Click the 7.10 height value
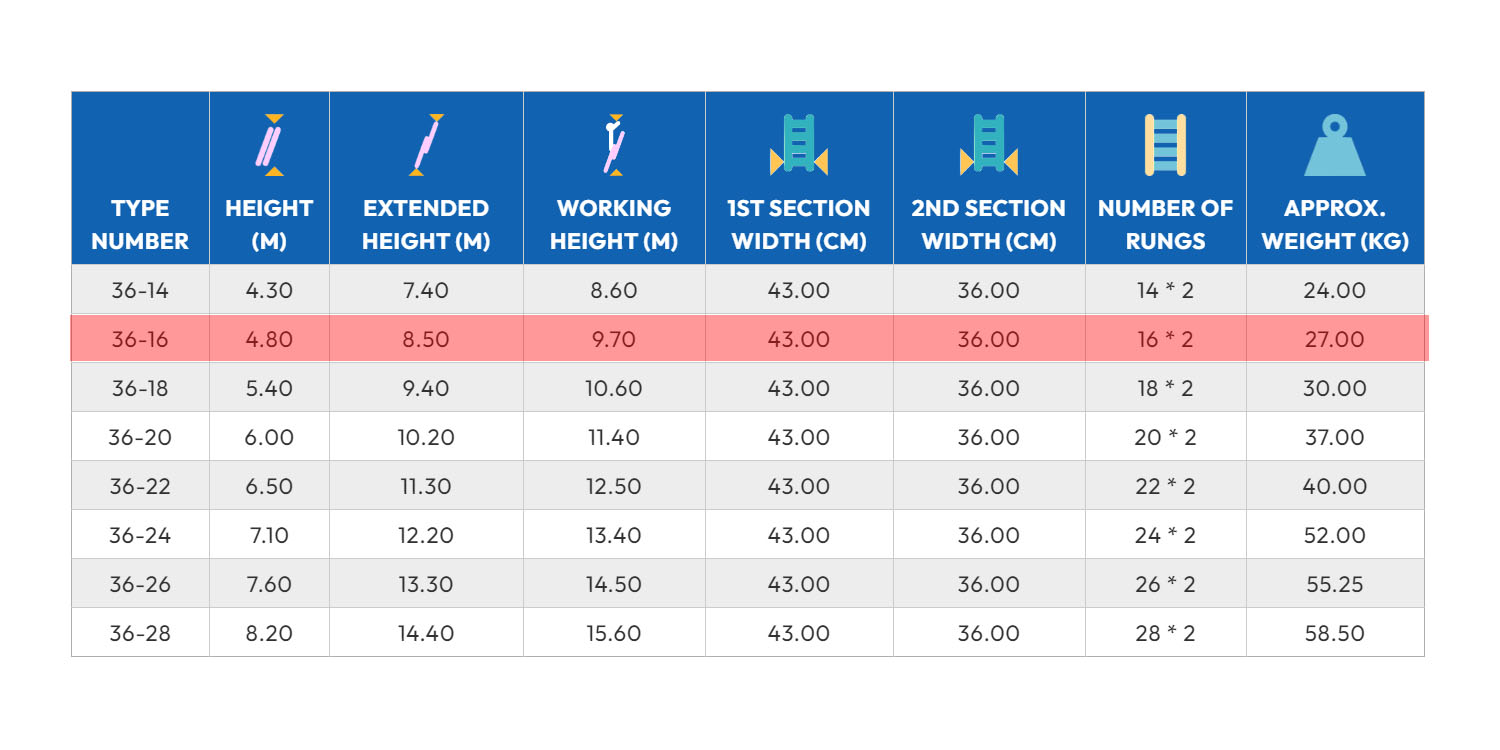 [268, 536]
